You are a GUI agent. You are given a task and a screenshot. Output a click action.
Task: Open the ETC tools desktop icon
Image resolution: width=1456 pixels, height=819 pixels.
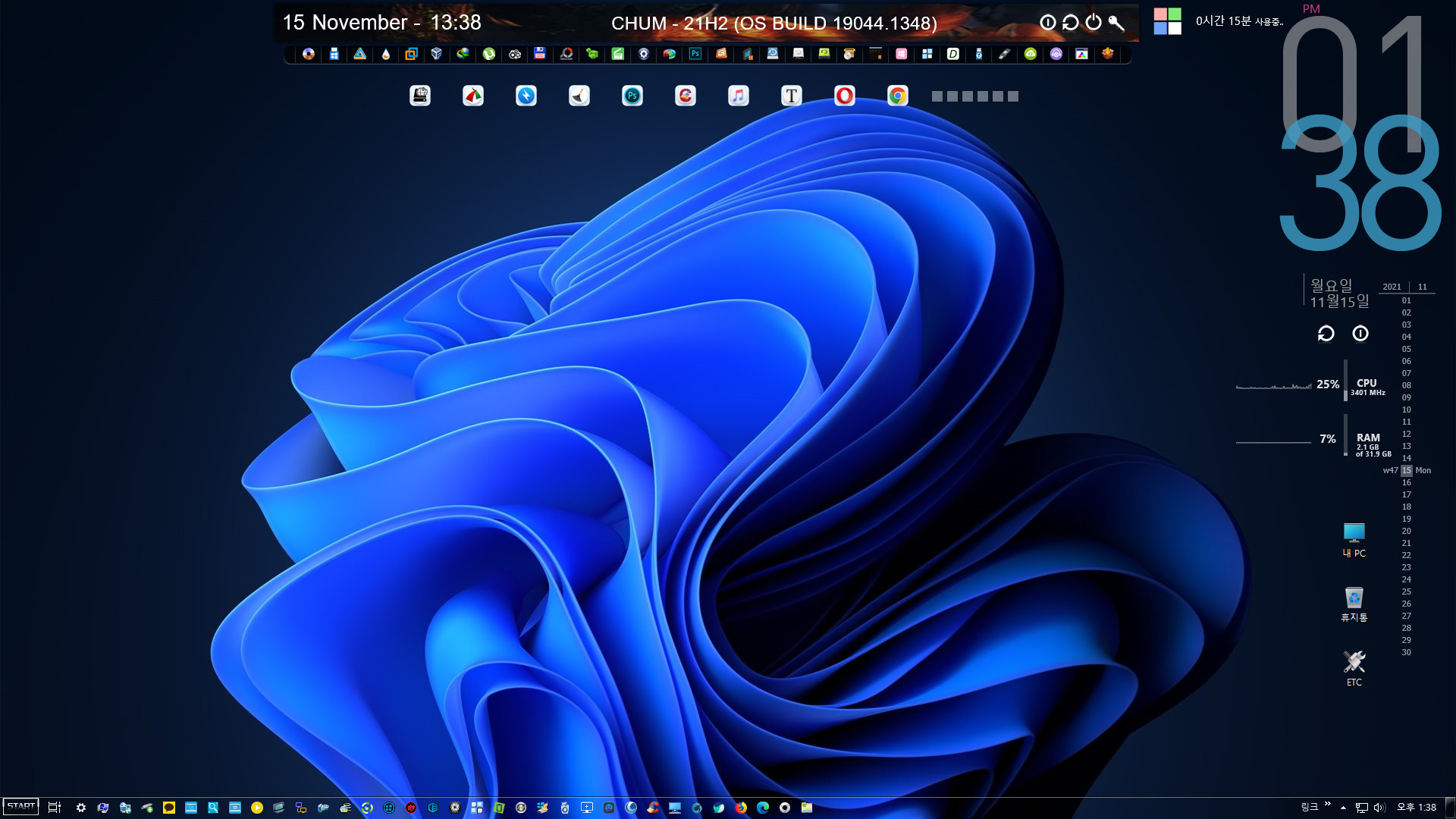point(1354,668)
